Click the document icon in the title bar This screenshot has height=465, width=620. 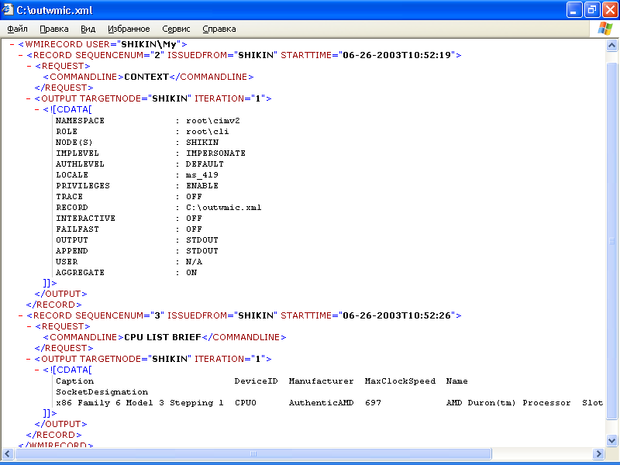(x=10, y=9)
